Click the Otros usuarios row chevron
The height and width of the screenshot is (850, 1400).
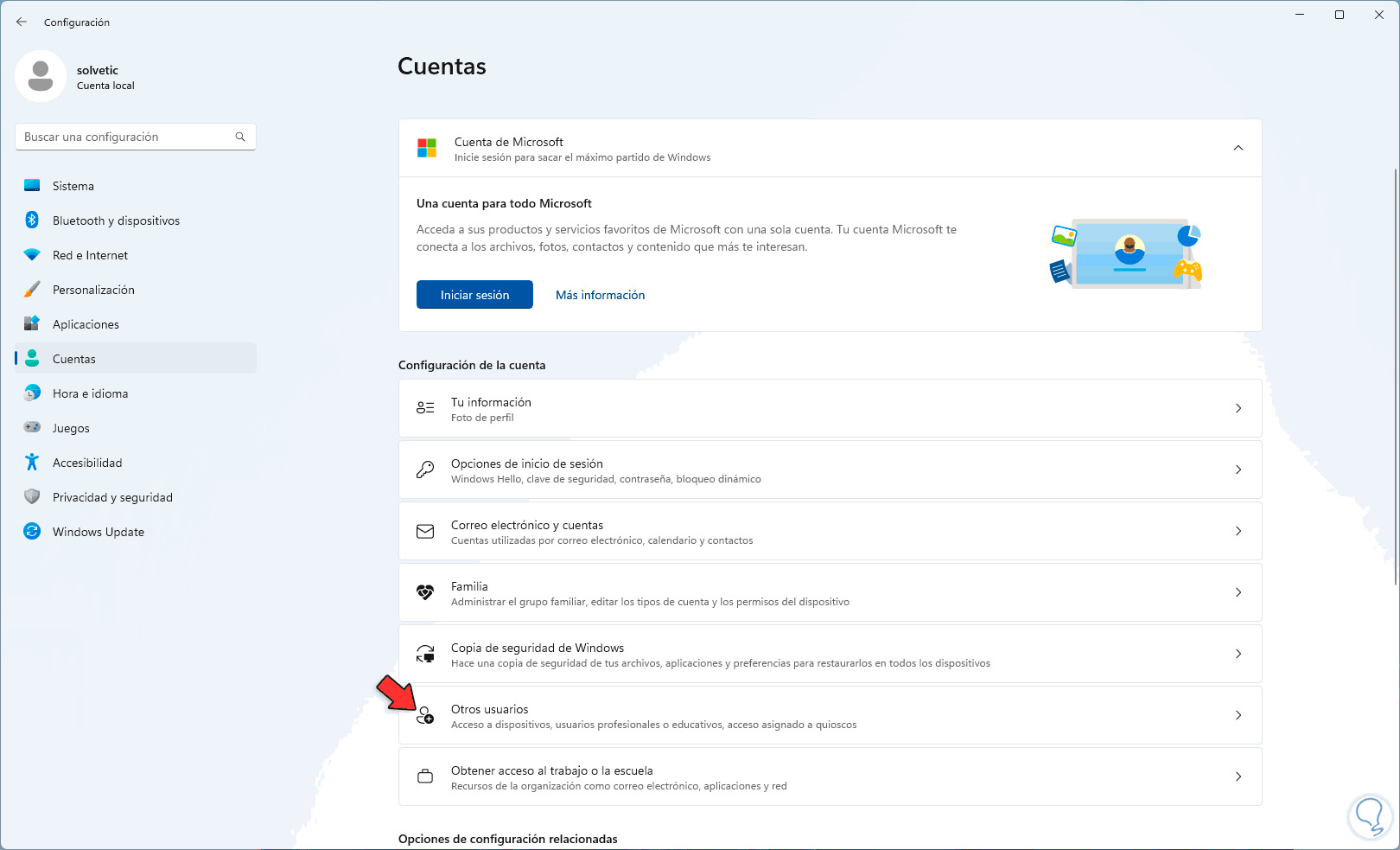[1238, 715]
